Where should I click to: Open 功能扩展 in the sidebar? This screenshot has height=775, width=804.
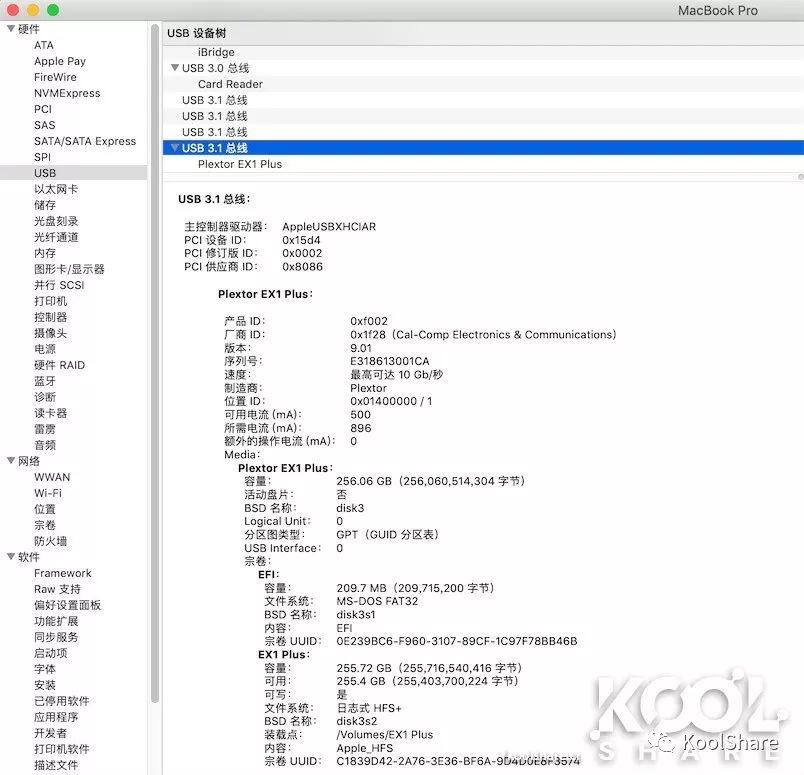56,621
